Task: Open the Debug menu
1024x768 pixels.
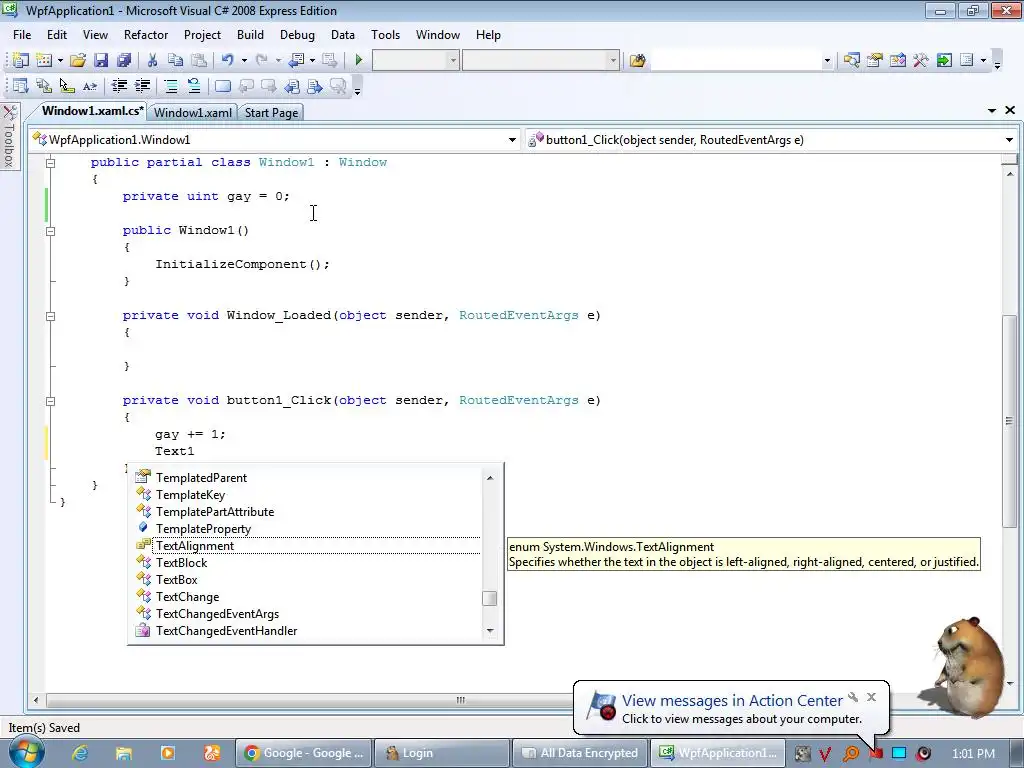Action: 297,35
